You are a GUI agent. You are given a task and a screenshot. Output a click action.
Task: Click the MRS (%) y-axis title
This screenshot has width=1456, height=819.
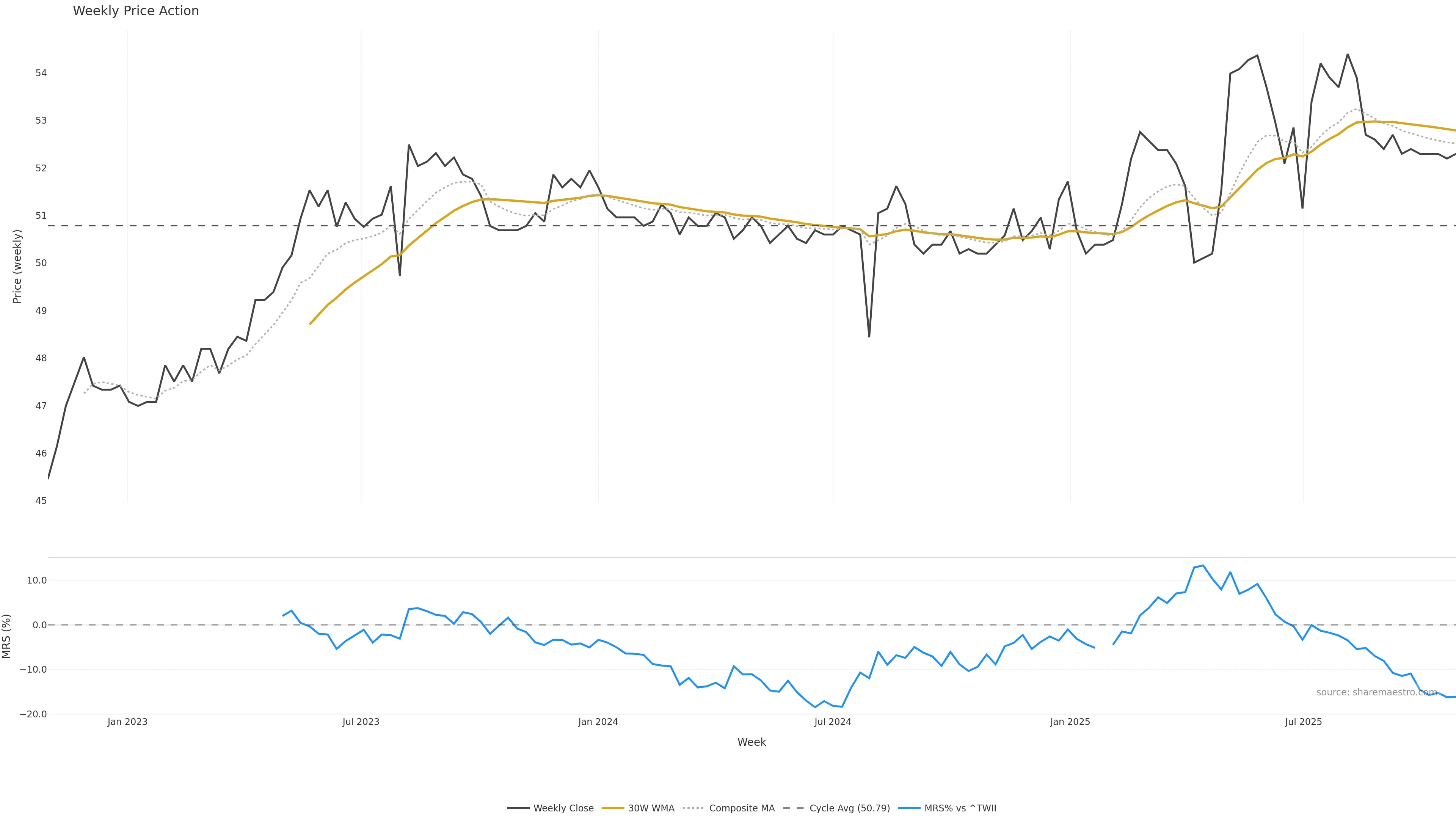tap(6, 636)
